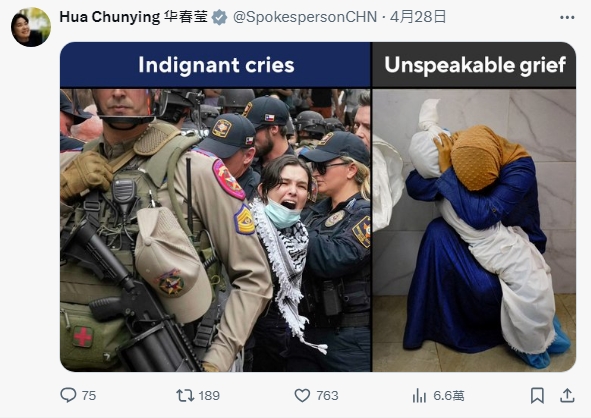
Task: Open Hua Chunying's profile avatar
Action: click(x=31, y=27)
